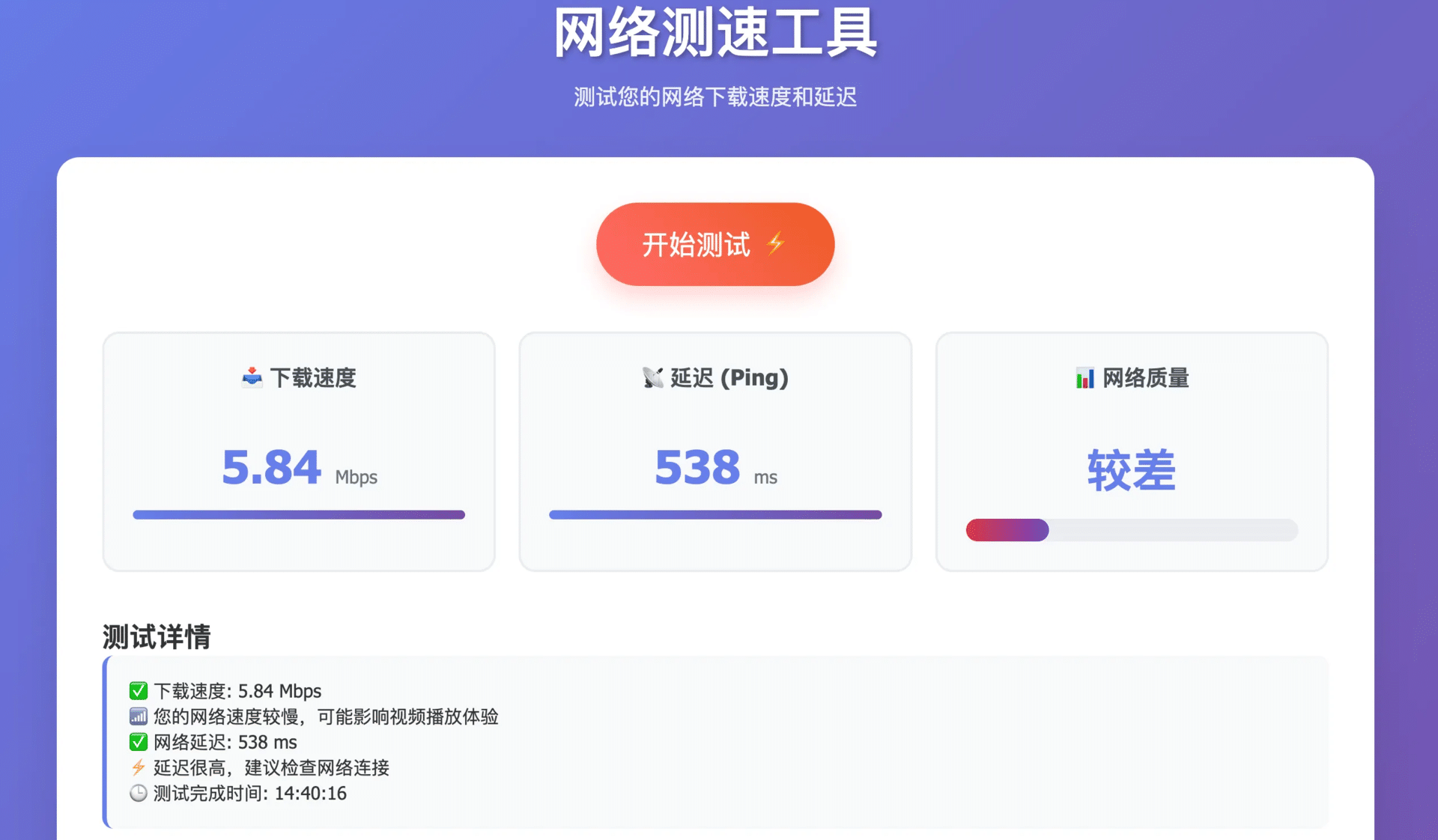This screenshot has width=1438, height=840.
Task: Click the 下载速度 card header
Action: 298,378
